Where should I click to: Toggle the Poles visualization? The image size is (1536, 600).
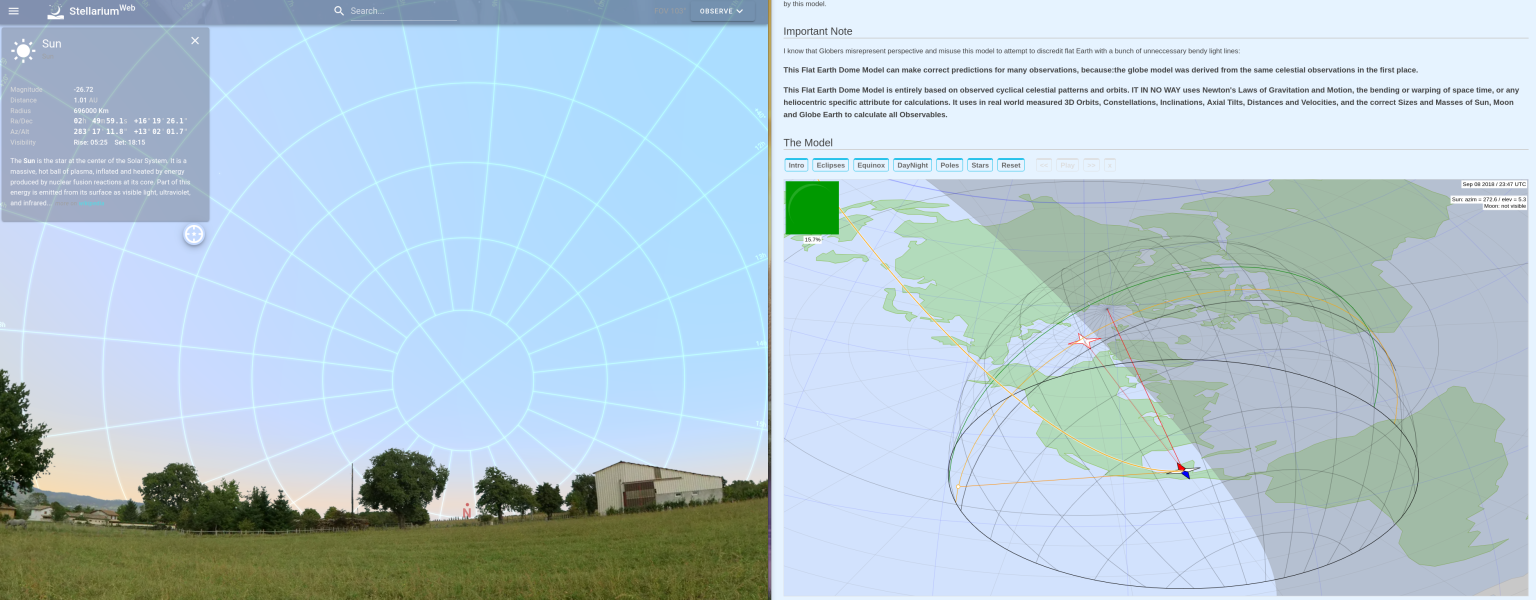point(948,165)
